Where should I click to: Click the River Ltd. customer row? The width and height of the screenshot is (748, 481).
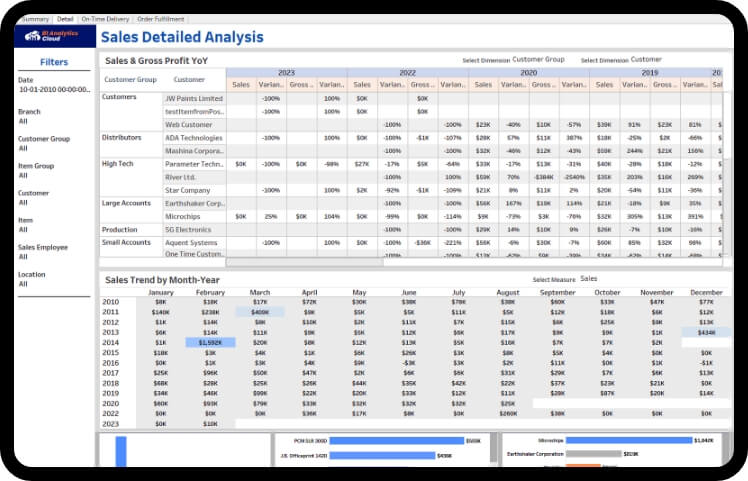180,177
